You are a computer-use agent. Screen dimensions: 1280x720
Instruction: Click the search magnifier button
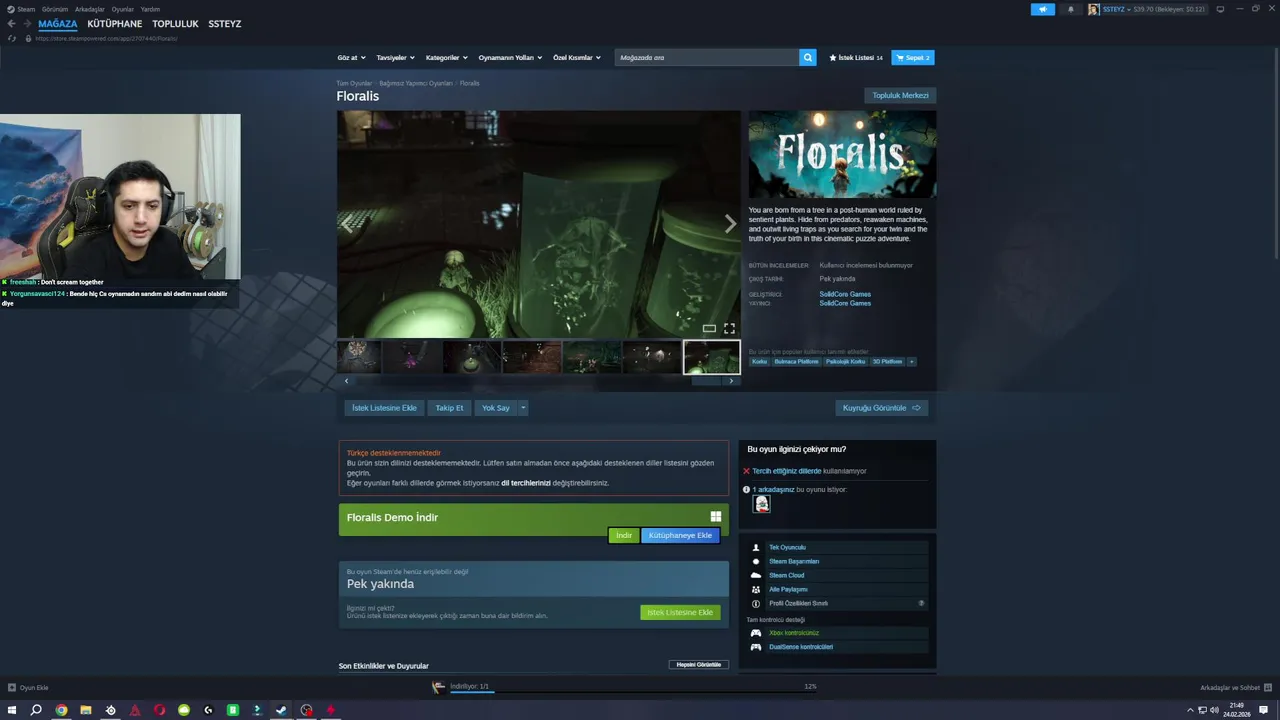click(x=807, y=58)
